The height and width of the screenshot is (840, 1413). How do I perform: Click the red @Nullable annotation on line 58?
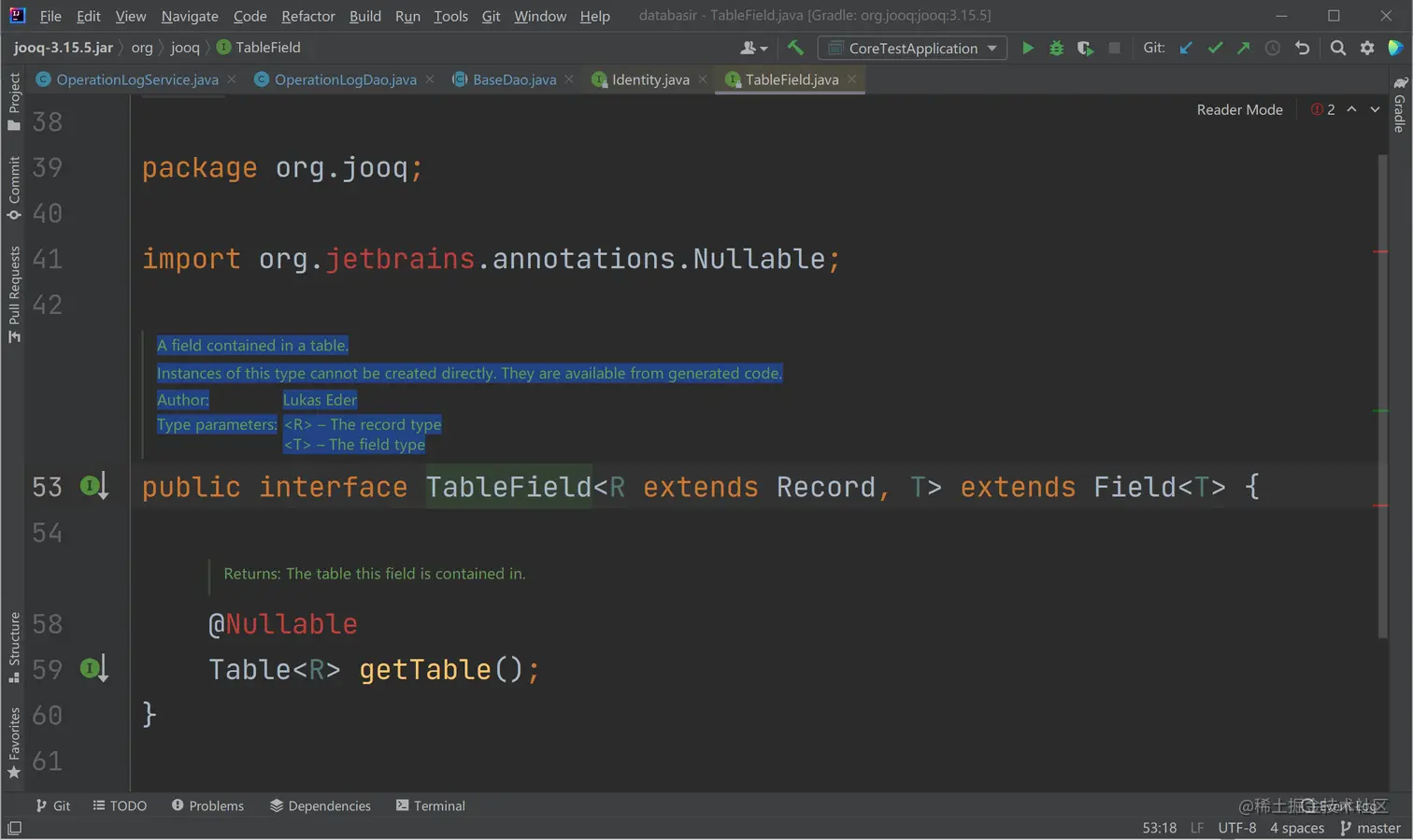point(282,623)
